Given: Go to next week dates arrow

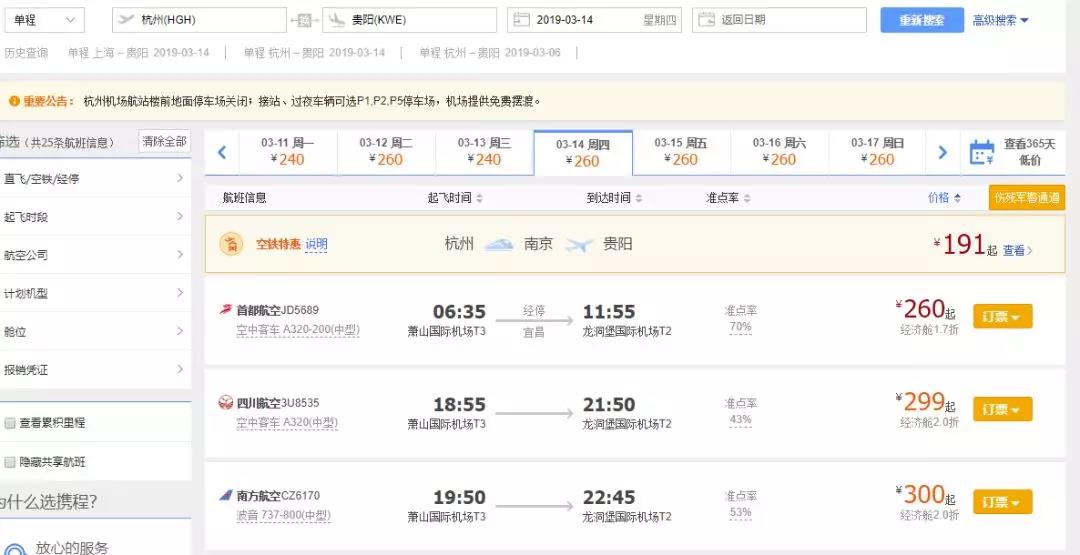Looking at the screenshot, I should click(943, 152).
